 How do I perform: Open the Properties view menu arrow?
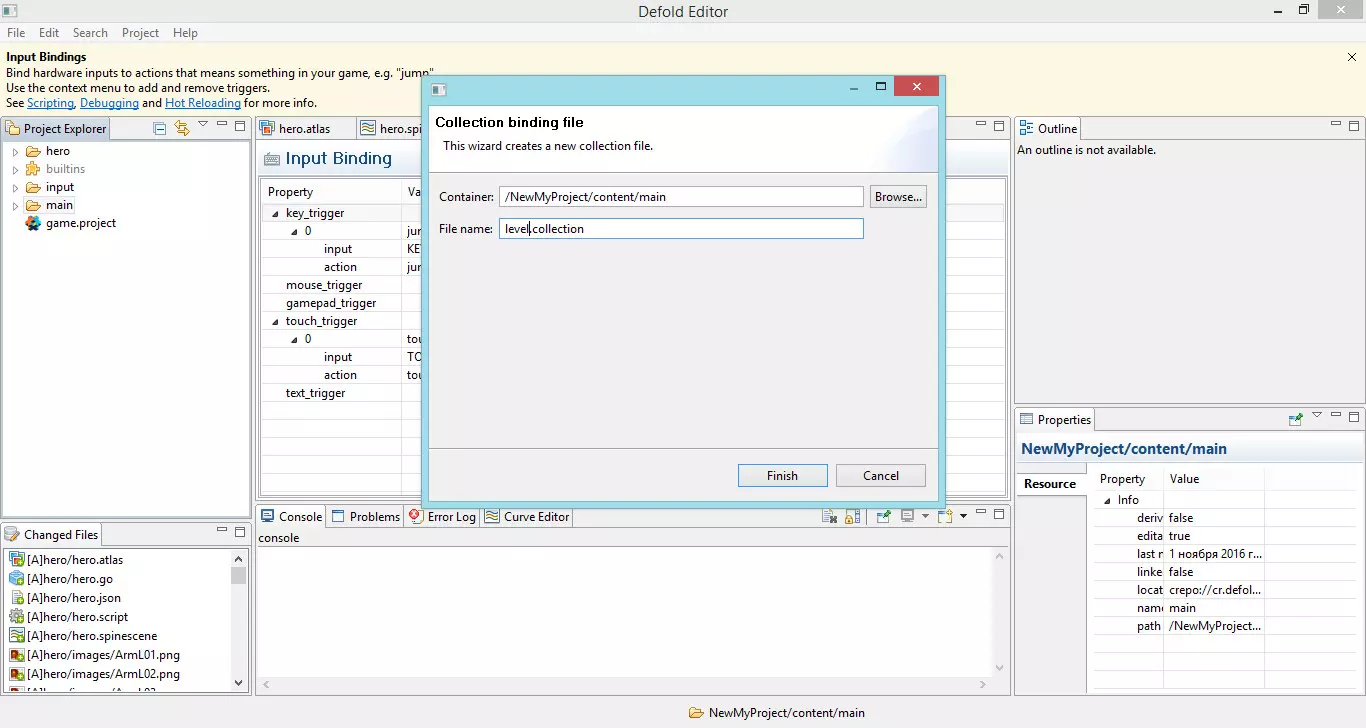[1316, 417]
